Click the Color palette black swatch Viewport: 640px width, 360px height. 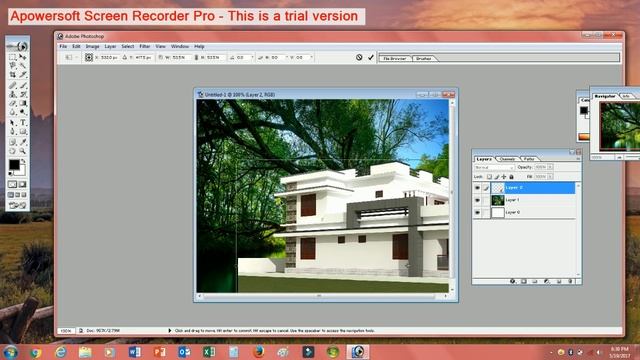pyautogui.click(x=584, y=110)
